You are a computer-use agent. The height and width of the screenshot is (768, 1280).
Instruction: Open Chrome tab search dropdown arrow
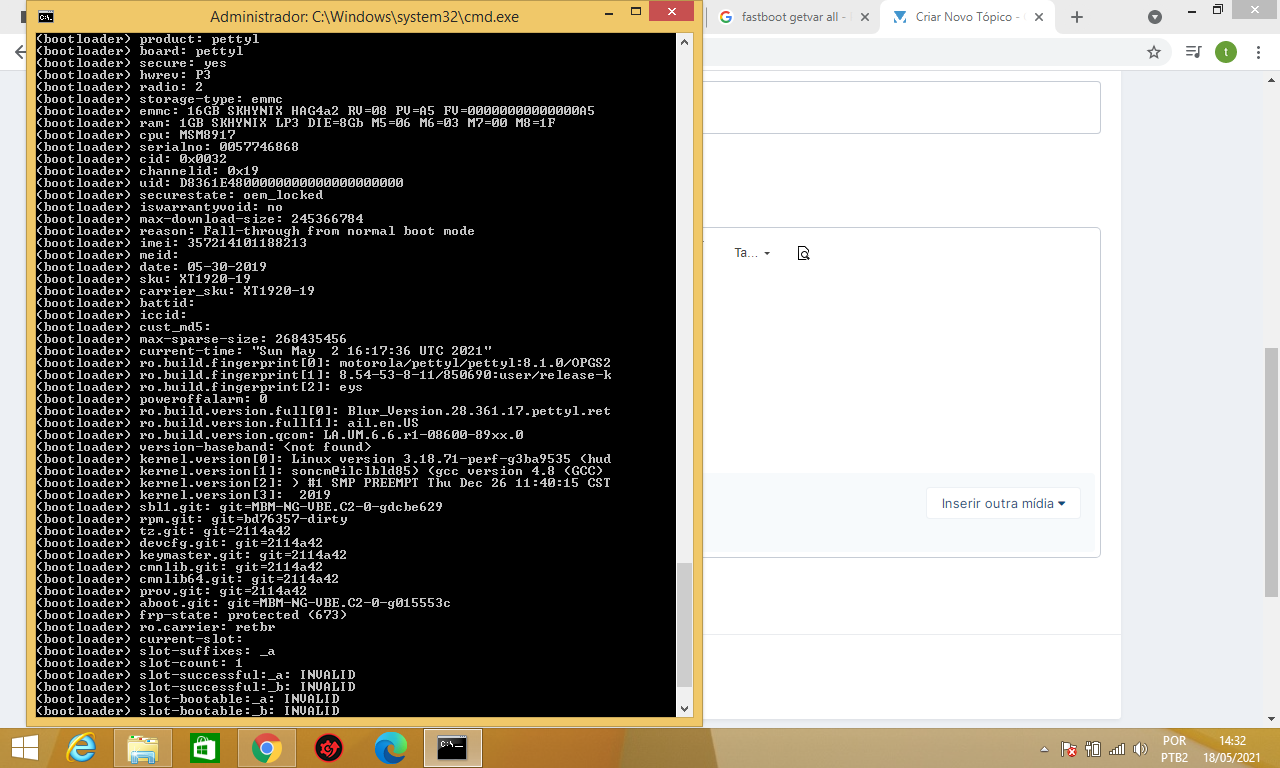(1155, 17)
